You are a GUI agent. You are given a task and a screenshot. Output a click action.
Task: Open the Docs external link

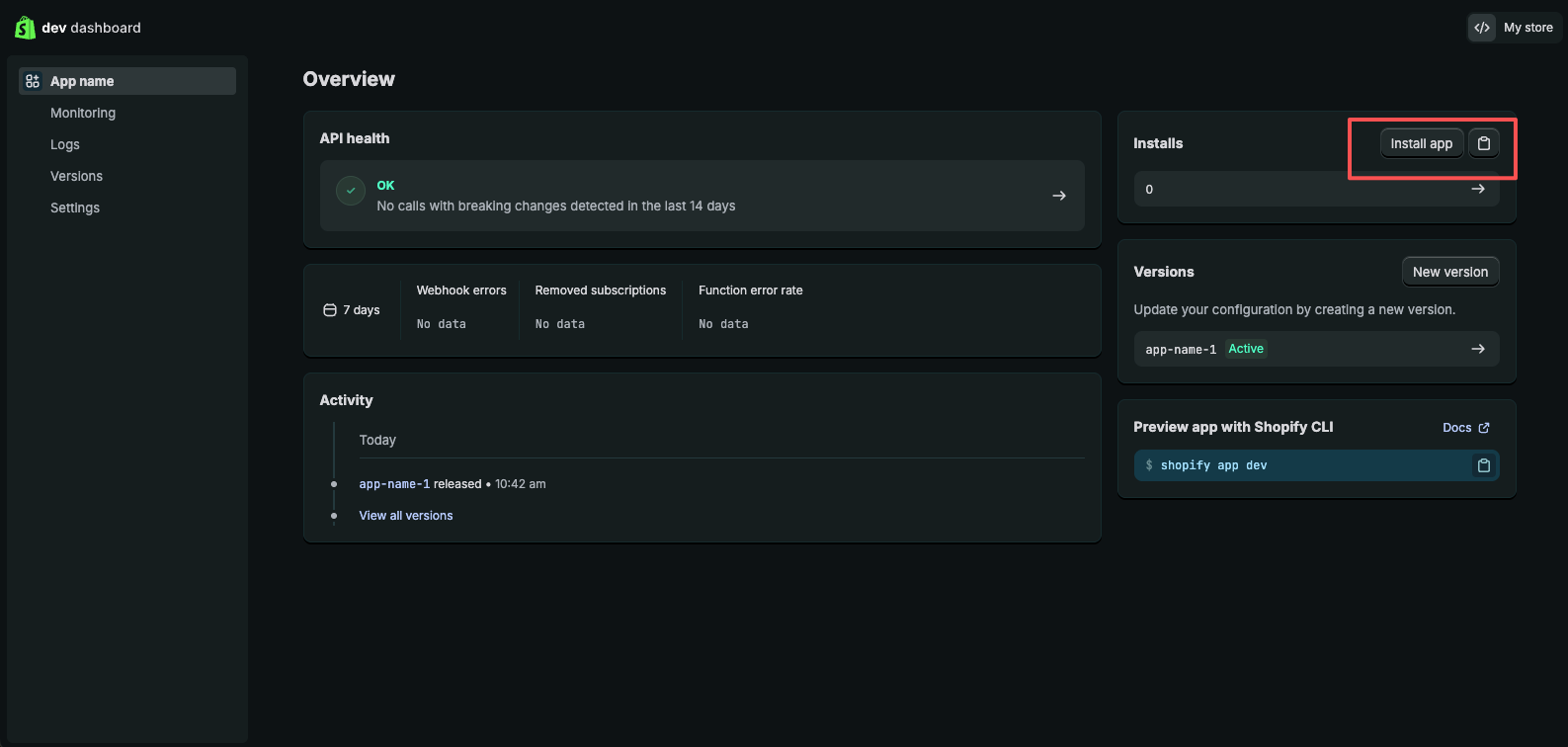1465,428
